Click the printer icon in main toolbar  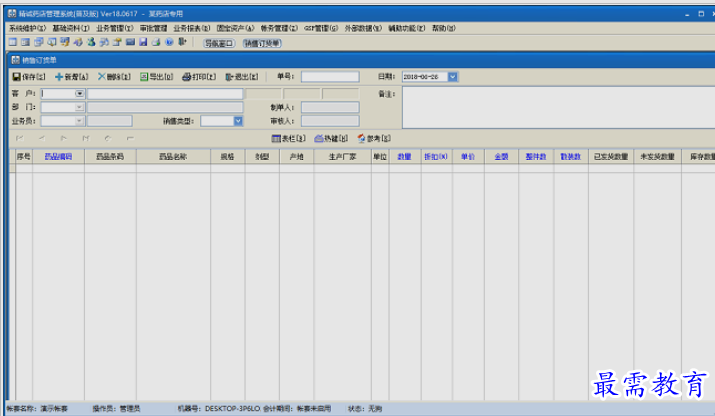tap(156, 42)
